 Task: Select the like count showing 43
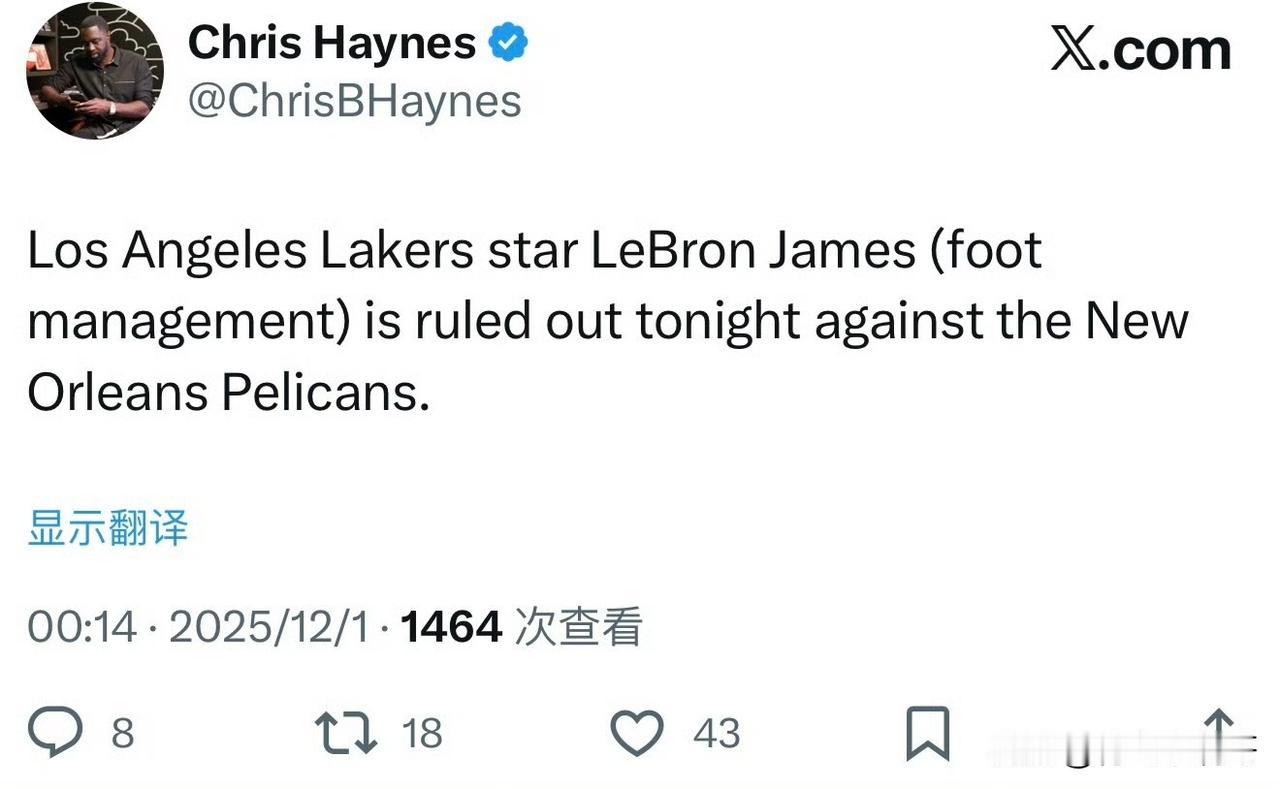714,733
